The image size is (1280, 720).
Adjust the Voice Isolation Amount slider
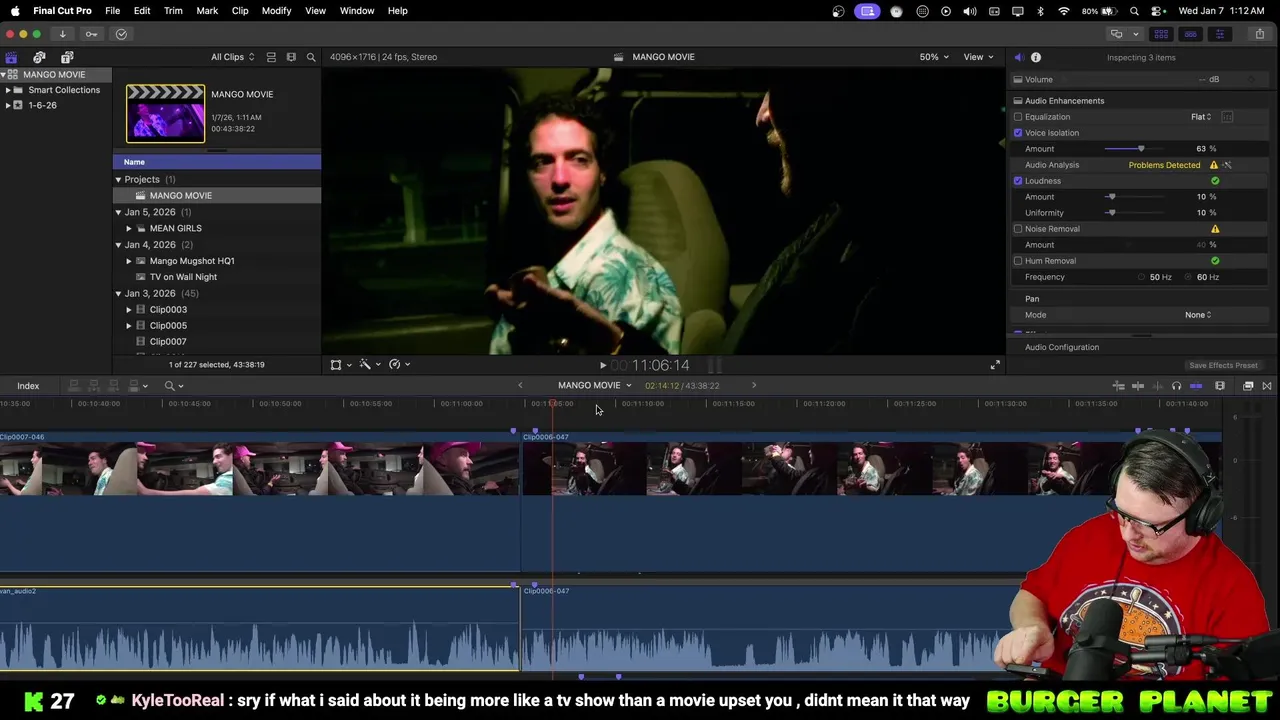click(x=1141, y=149)
